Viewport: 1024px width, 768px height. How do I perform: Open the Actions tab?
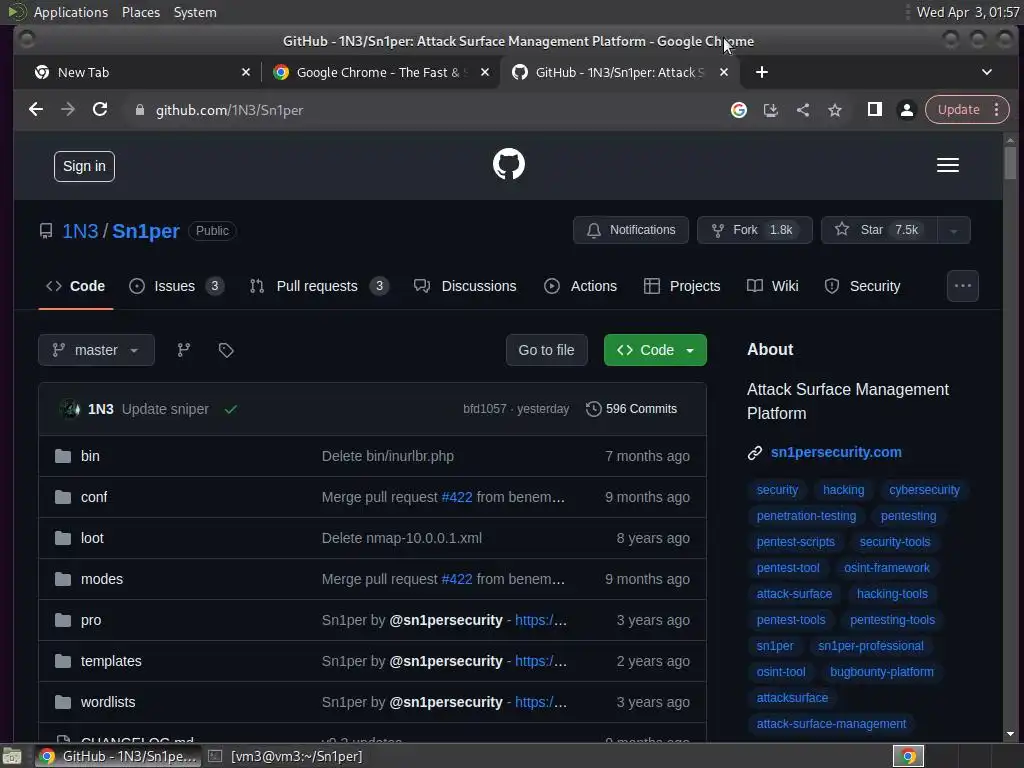tap(581, 286)
